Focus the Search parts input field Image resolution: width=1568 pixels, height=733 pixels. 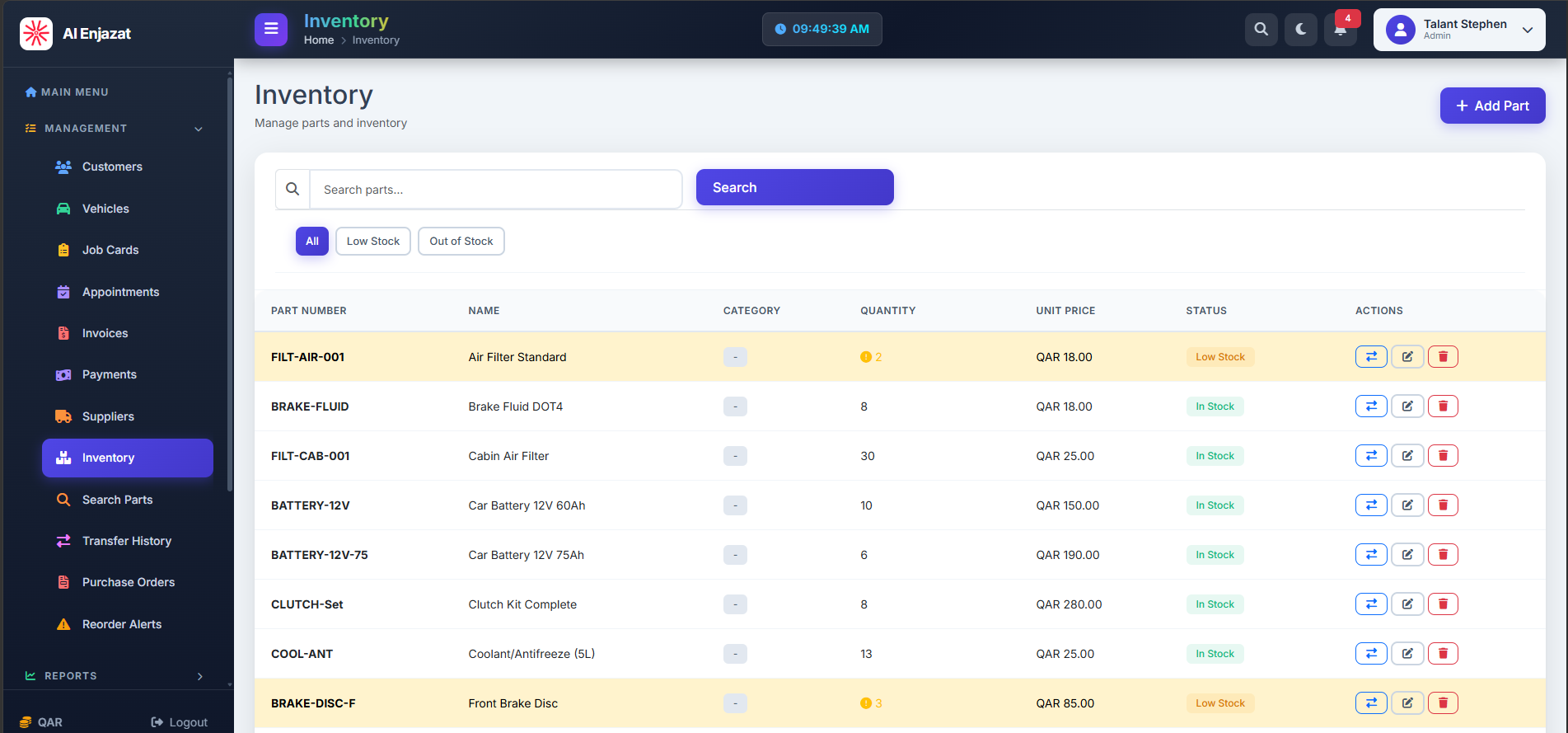[x=495, y=190]
